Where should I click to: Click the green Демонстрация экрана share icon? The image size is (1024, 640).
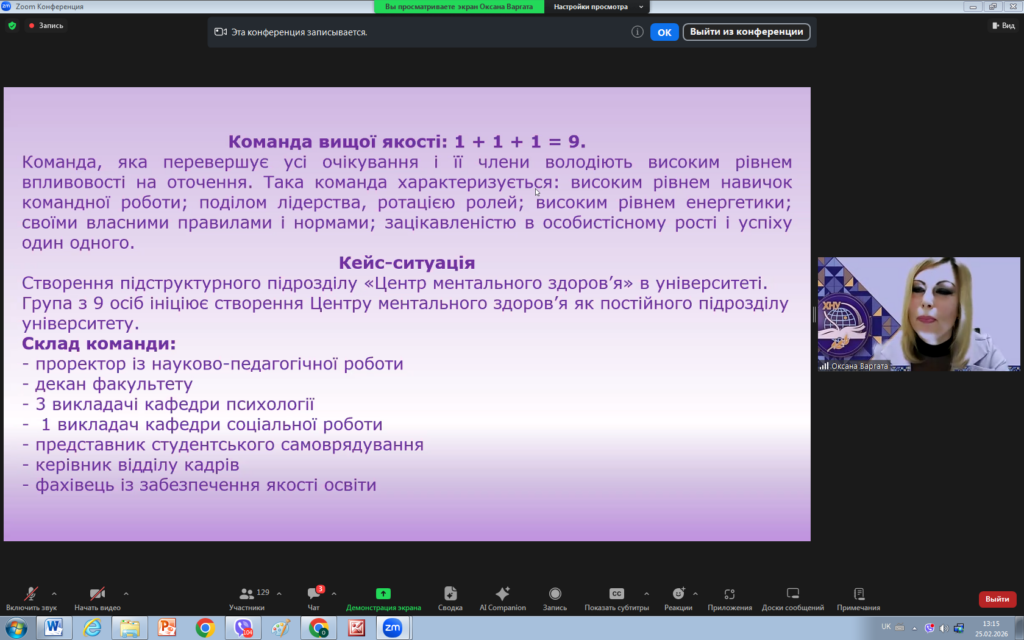click(383, 594)
